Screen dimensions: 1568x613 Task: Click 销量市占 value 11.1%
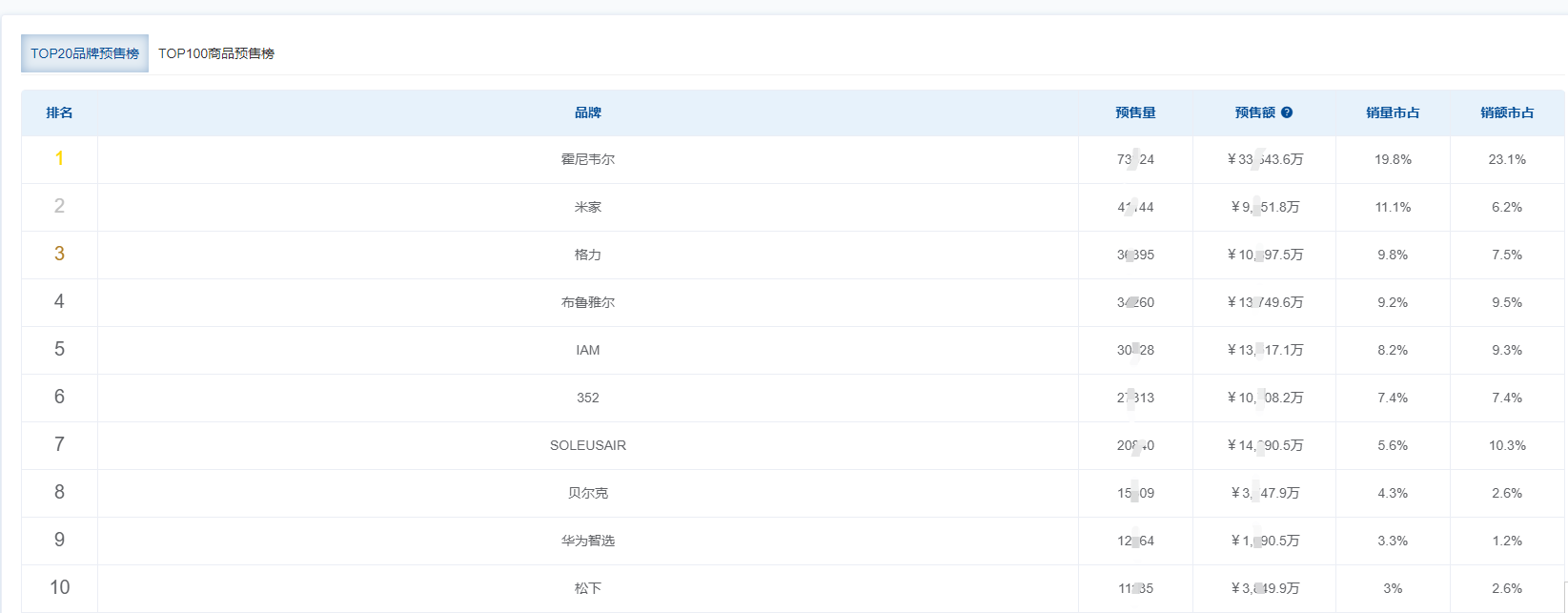point(1393,207)
